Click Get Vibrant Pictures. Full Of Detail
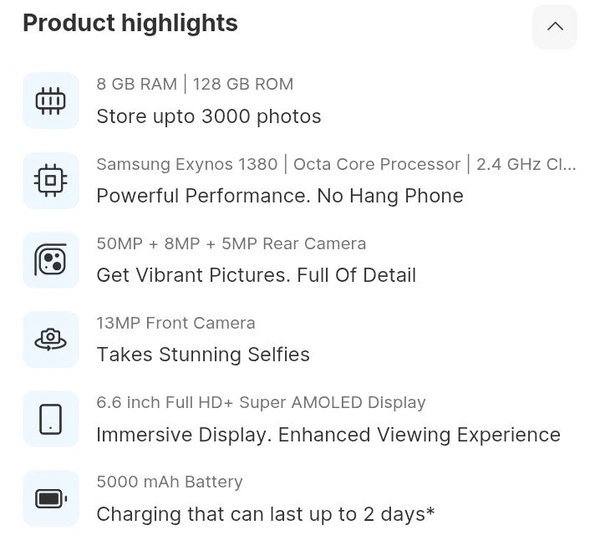The image size is (600, 547). 255,275
